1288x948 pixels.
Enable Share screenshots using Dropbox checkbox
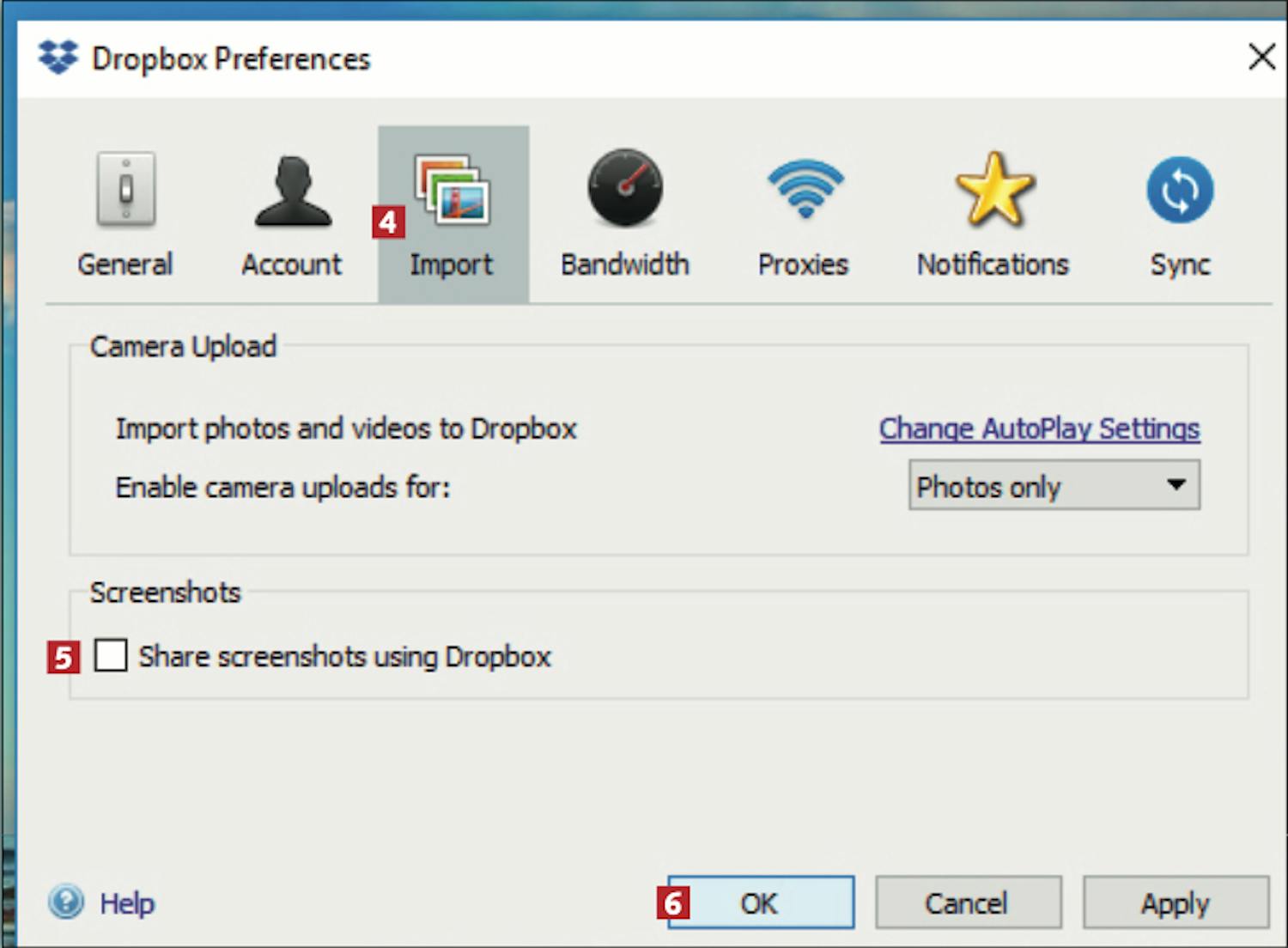tap(111, 655)
